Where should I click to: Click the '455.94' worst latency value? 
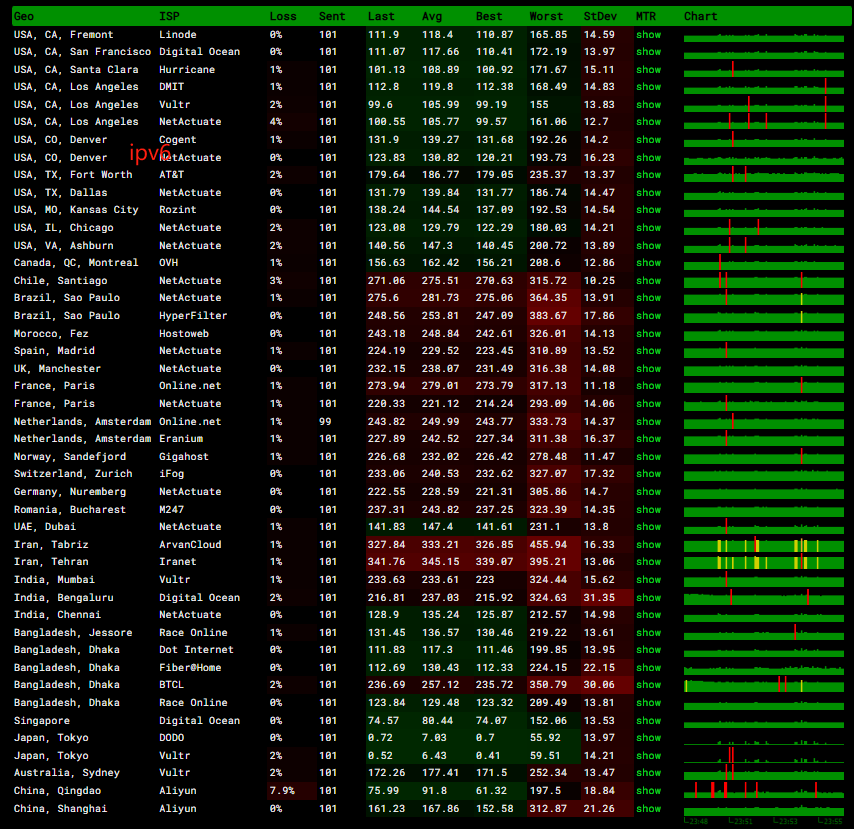pos(548,545)
